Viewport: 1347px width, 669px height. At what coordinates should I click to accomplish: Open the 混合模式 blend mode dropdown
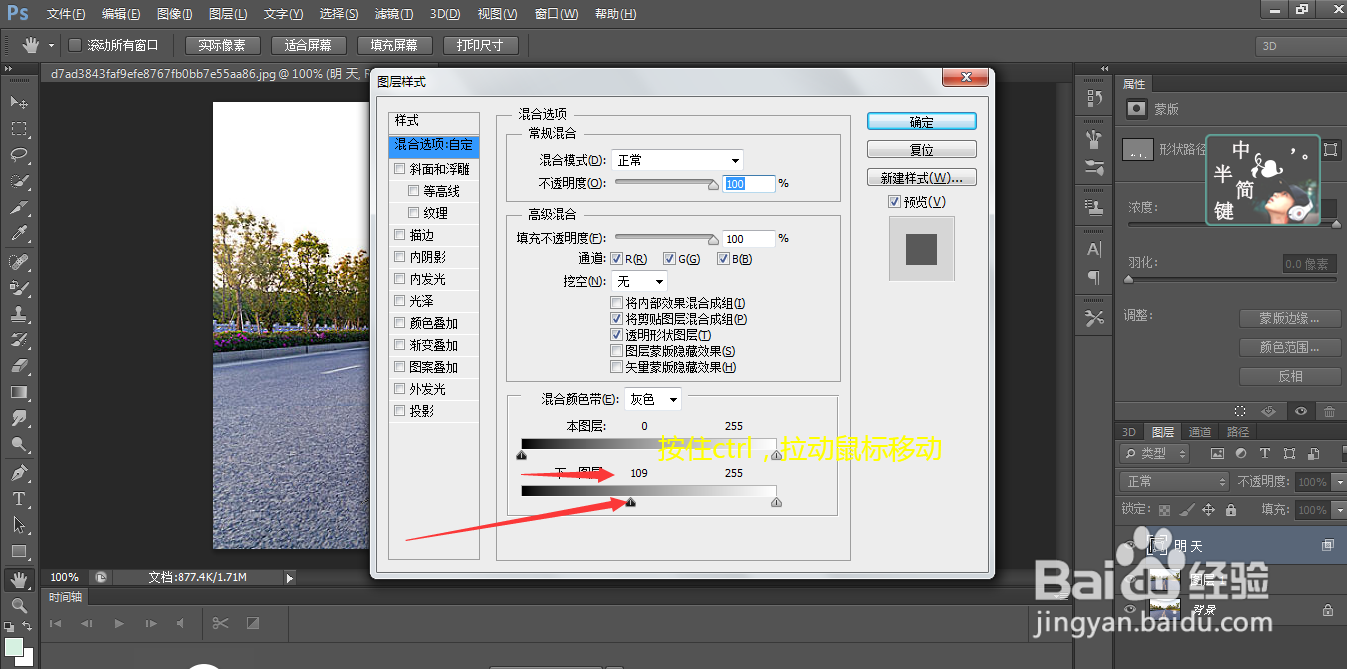(677, 160)
